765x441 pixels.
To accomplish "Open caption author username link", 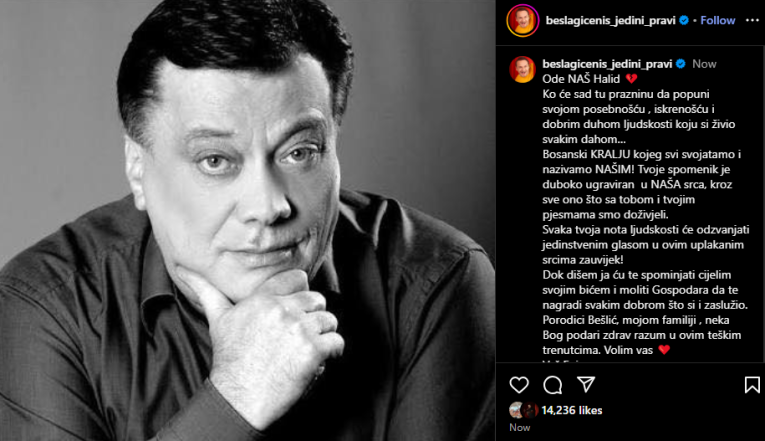I will 607,64.
